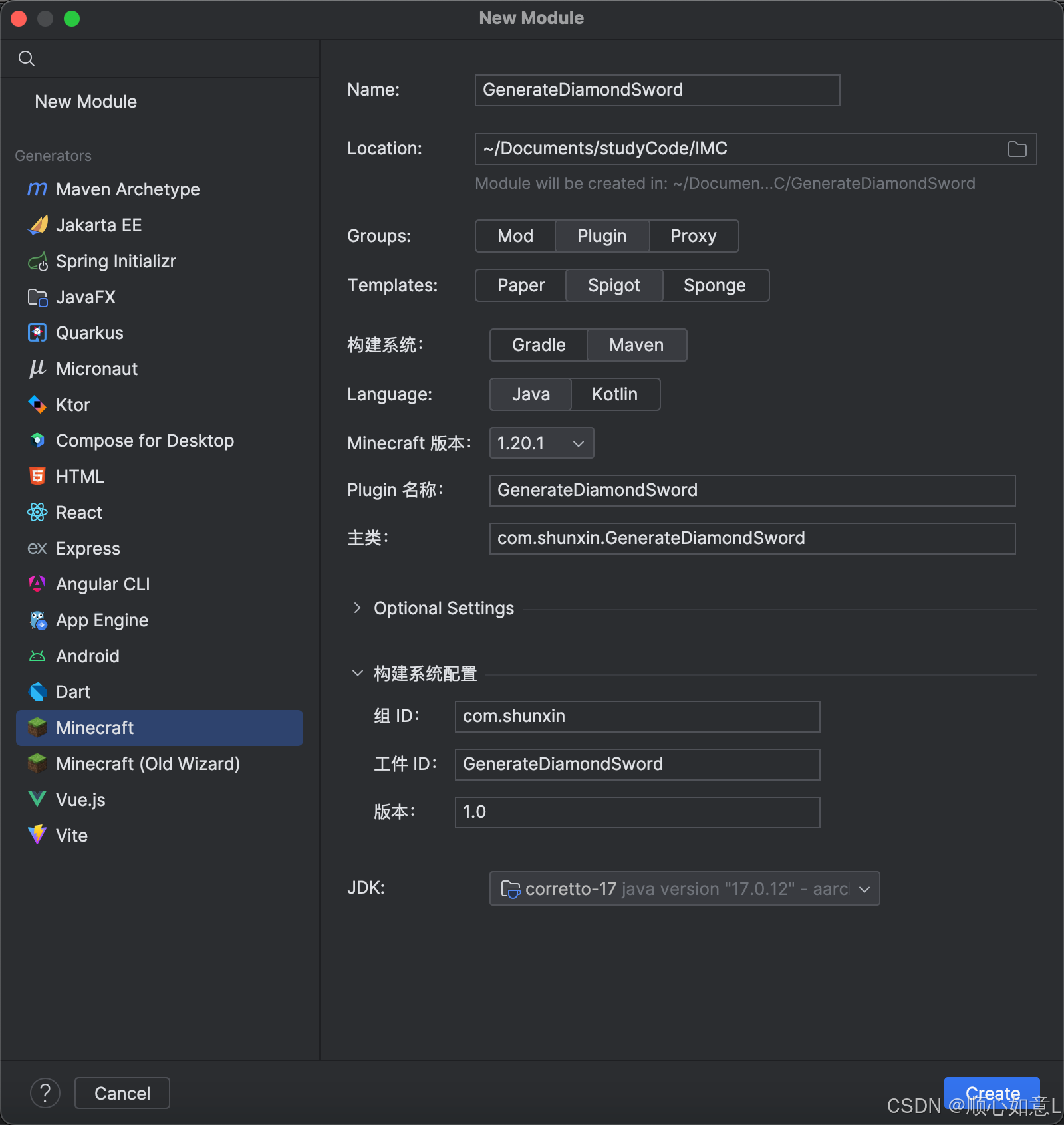This screenshot has height=1125, width=1064.
Task: Click the Compose for Desktop icon
Action: coord(37,441)
